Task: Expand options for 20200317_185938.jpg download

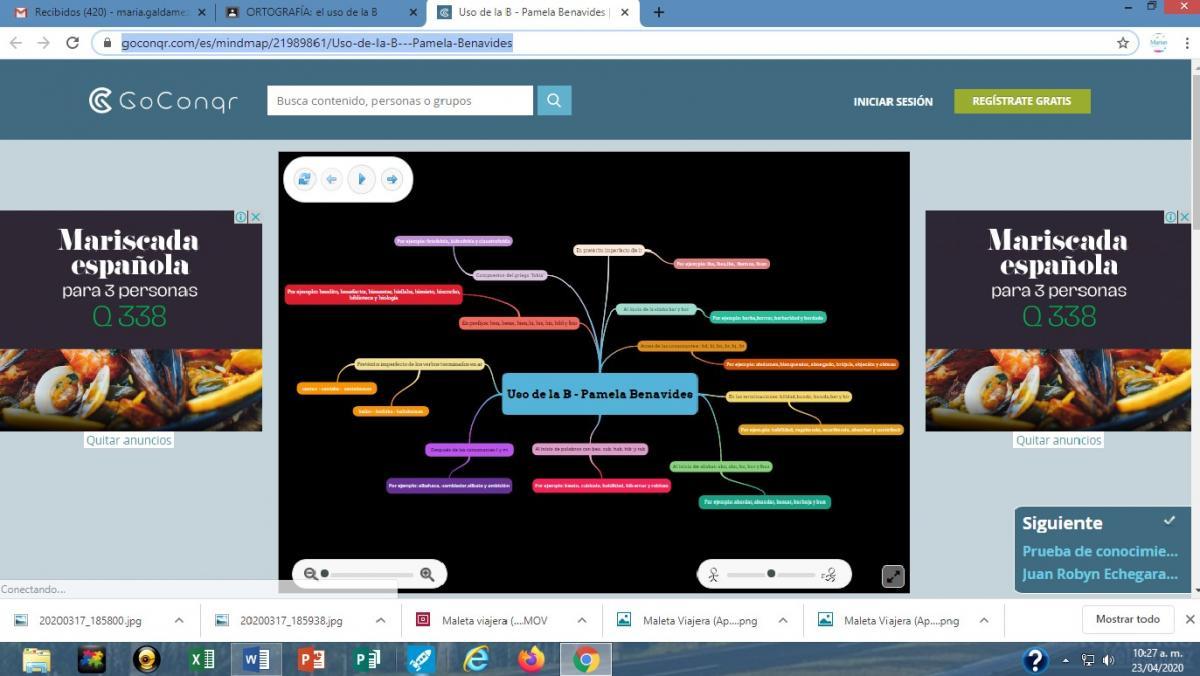Action: coord(380,620)
